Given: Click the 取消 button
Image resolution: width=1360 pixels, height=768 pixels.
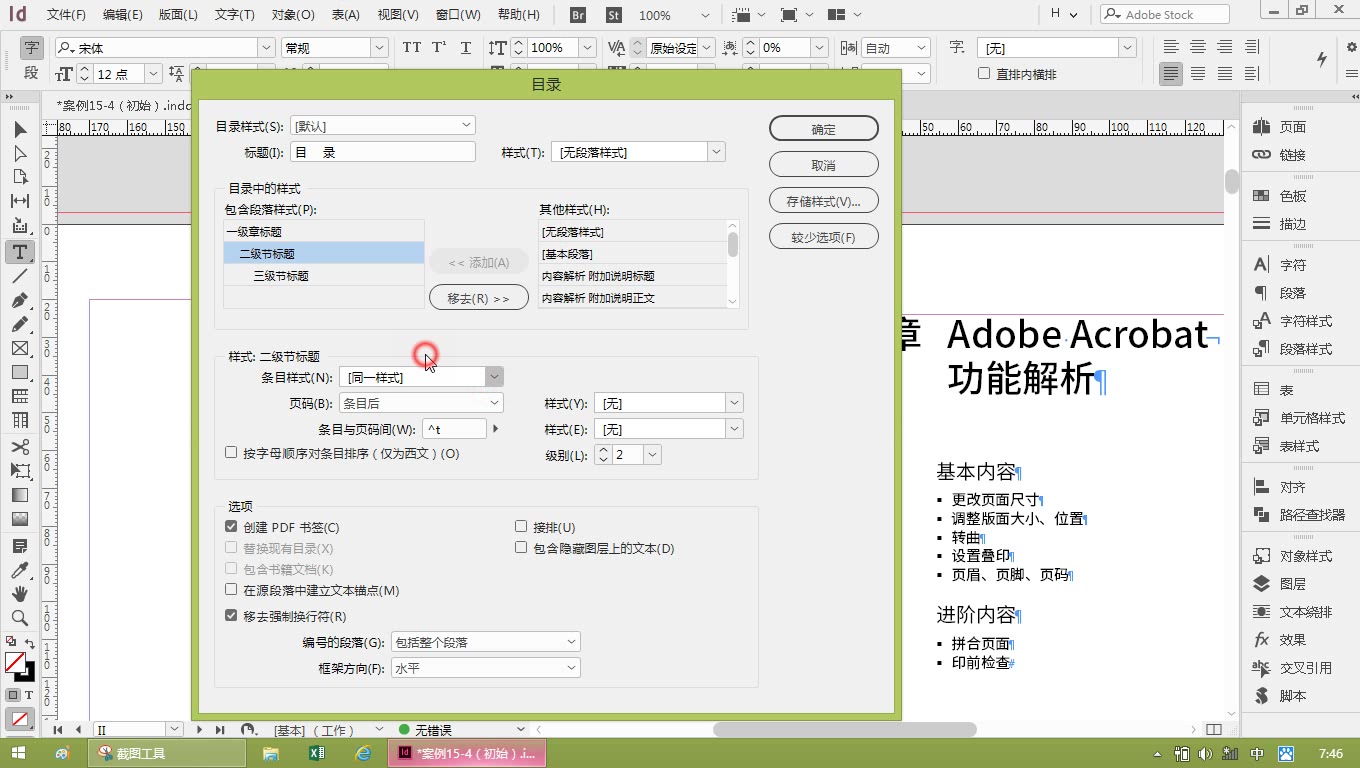Looking at the screenshot, I should coord(824,165).
